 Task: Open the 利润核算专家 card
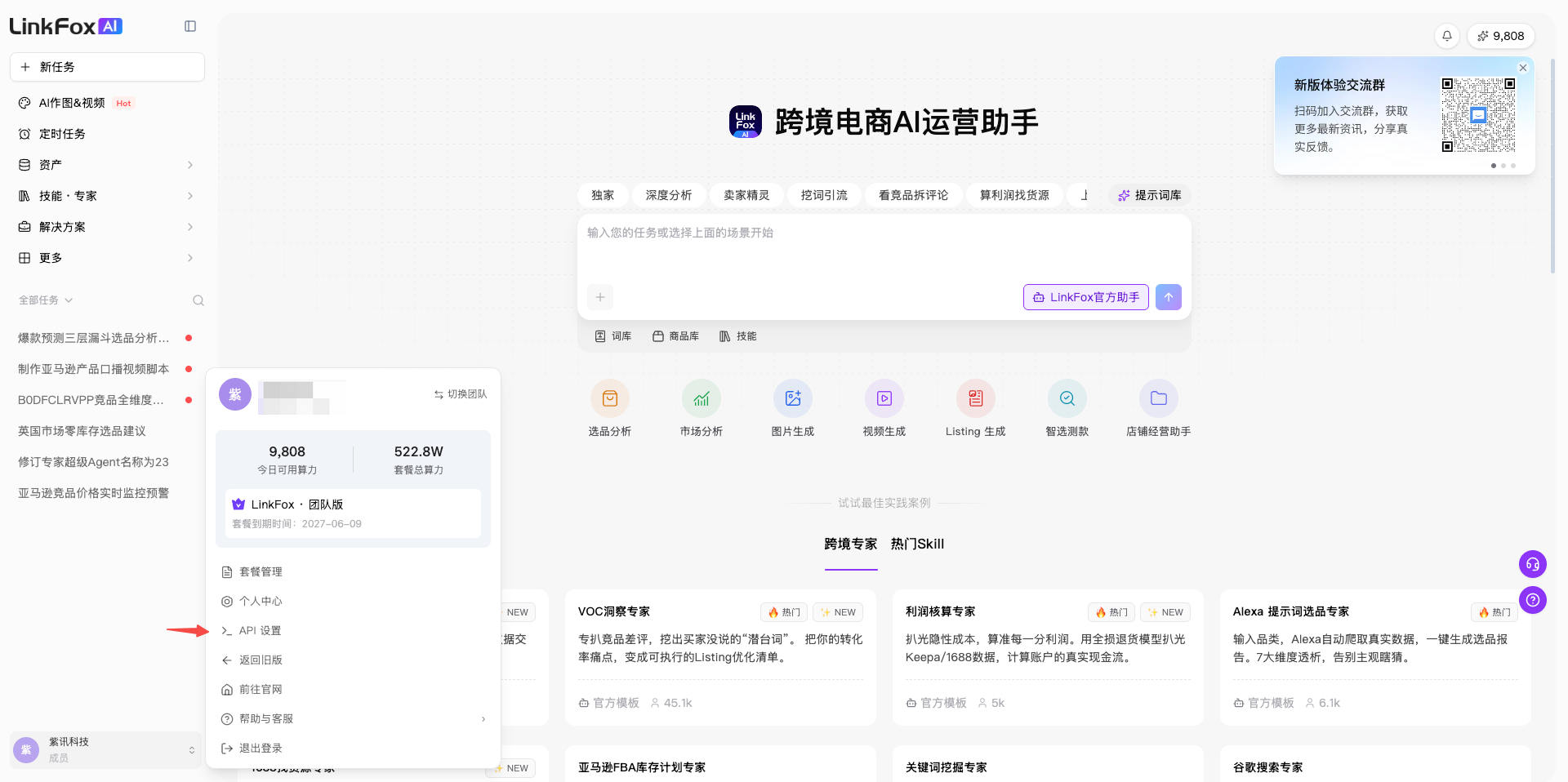pos(1048,657)
